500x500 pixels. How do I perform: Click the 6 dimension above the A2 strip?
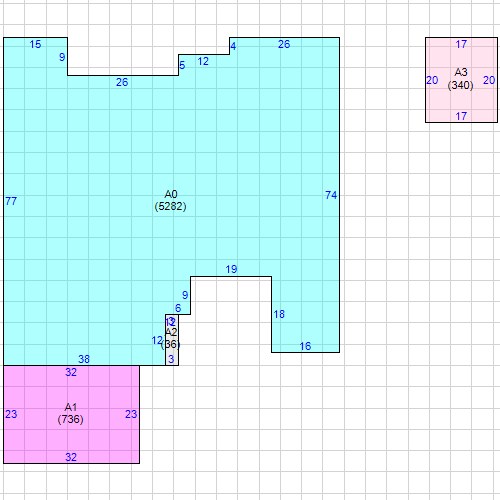(x=178, y=308)
